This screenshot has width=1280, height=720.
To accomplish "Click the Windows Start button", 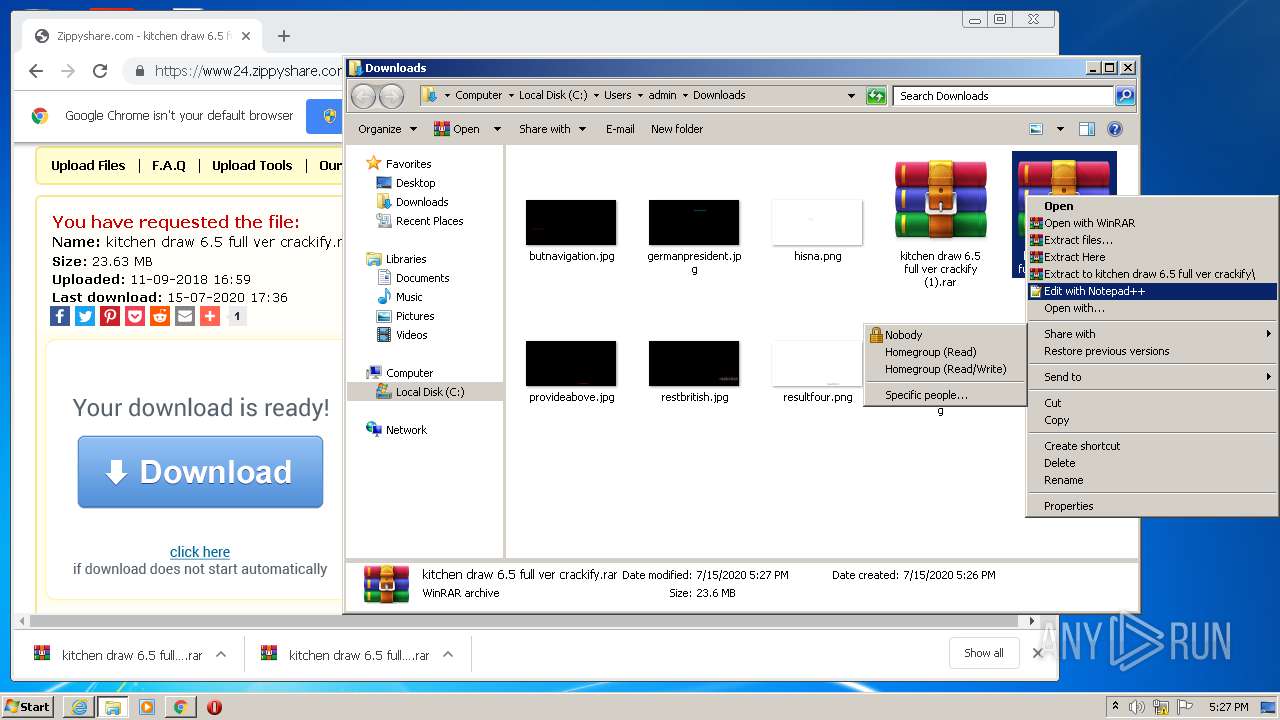I will pos(28,707).
